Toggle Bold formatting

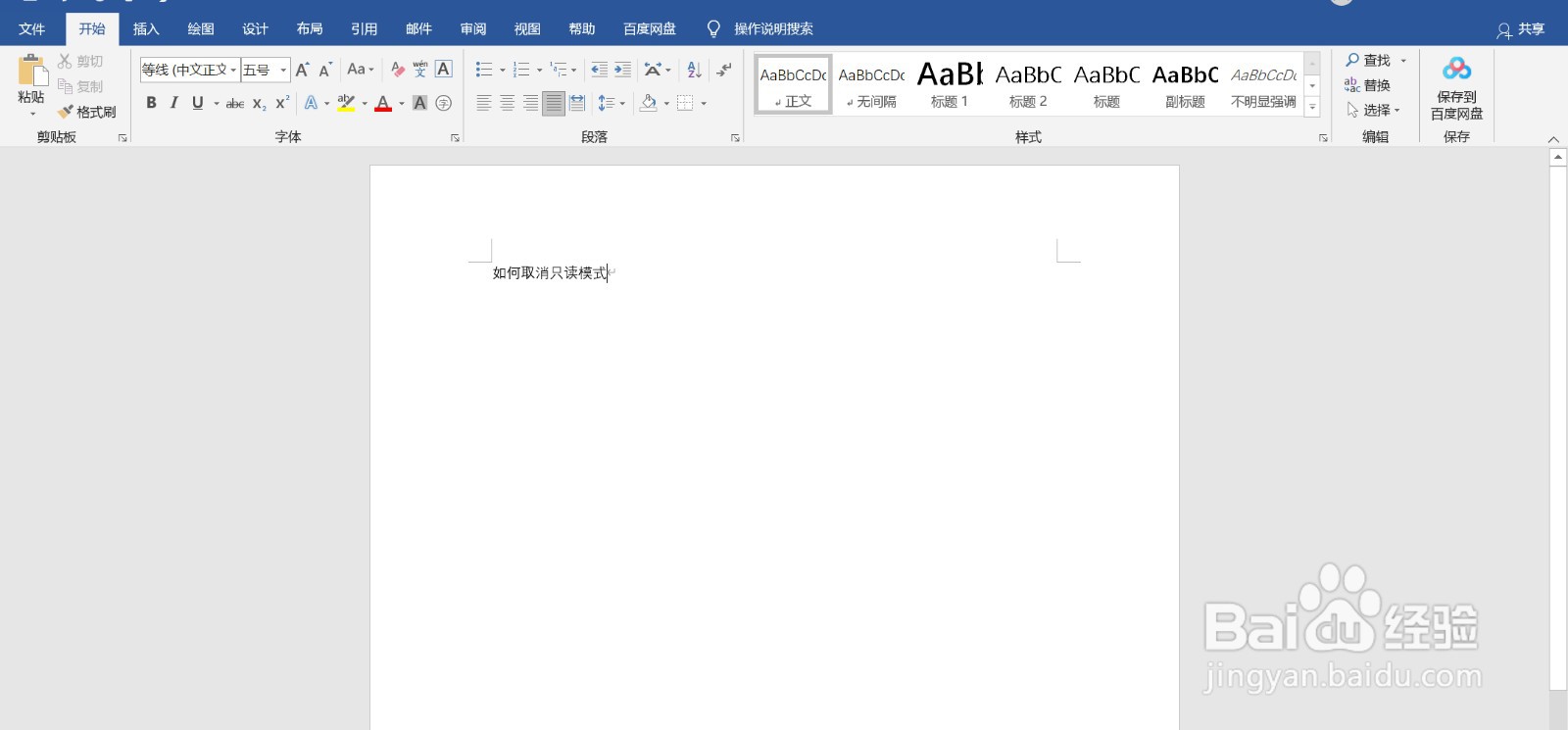click(151, 103)
